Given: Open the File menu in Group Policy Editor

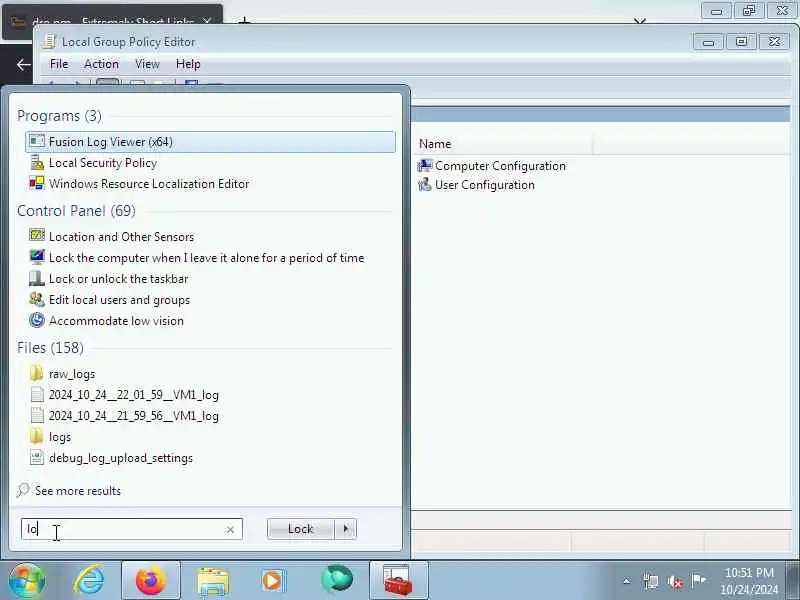Looking at the screenshot, I should click(x=59, y=64).
